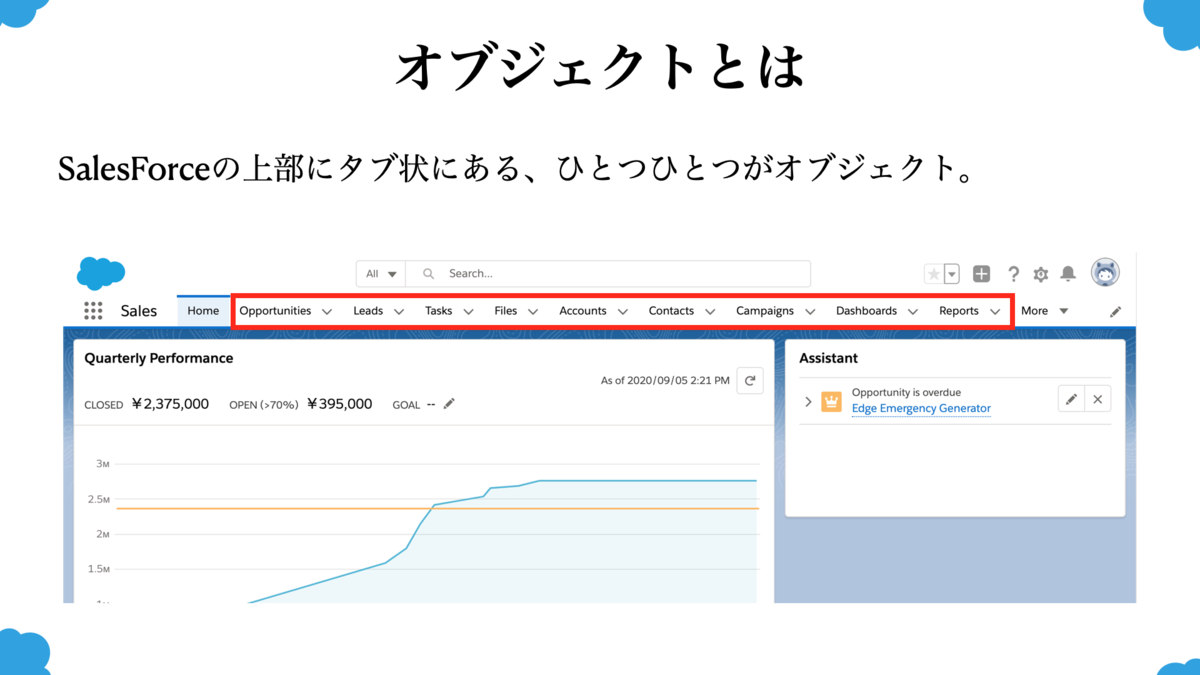Open the Tasks tab
1200x675 pixels.
(x=439, y=311)
